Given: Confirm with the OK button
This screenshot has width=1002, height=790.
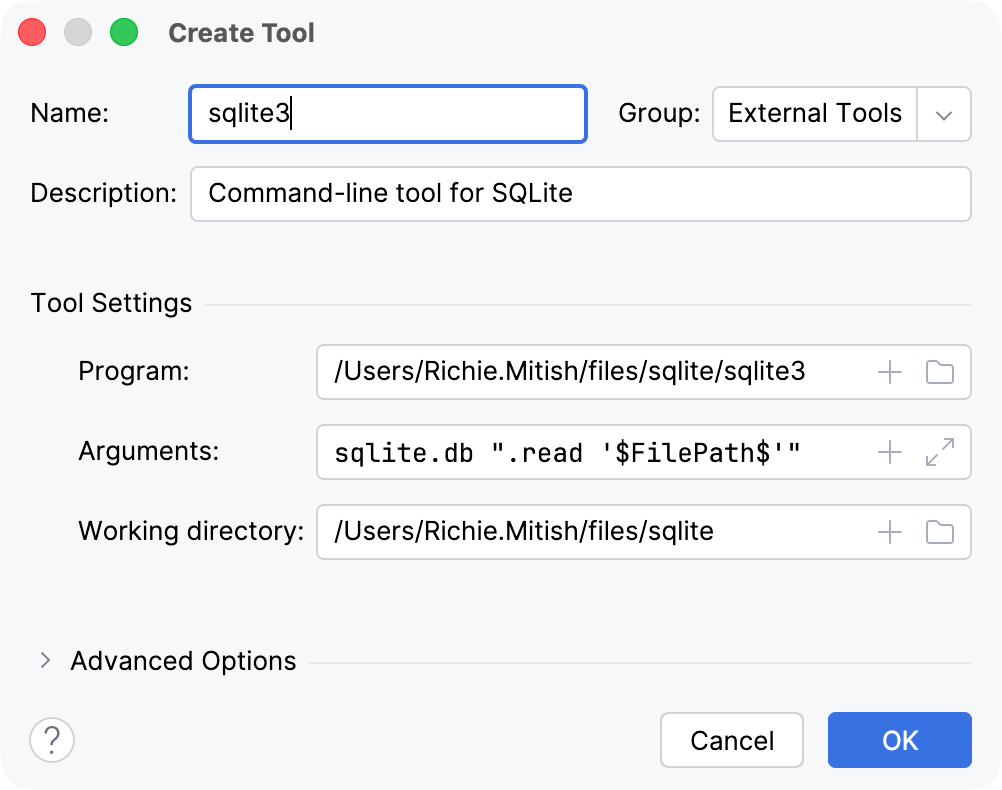Looking at the screenshot, I should pyautogui.click(x=900, y=740).
